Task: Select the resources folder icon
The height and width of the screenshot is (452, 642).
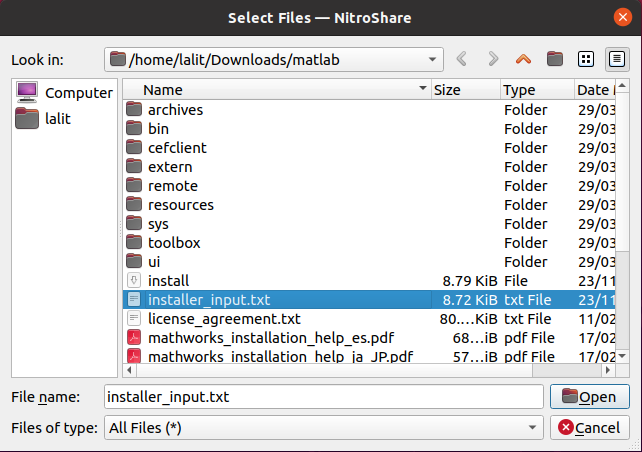Action: tap(134, 204)
